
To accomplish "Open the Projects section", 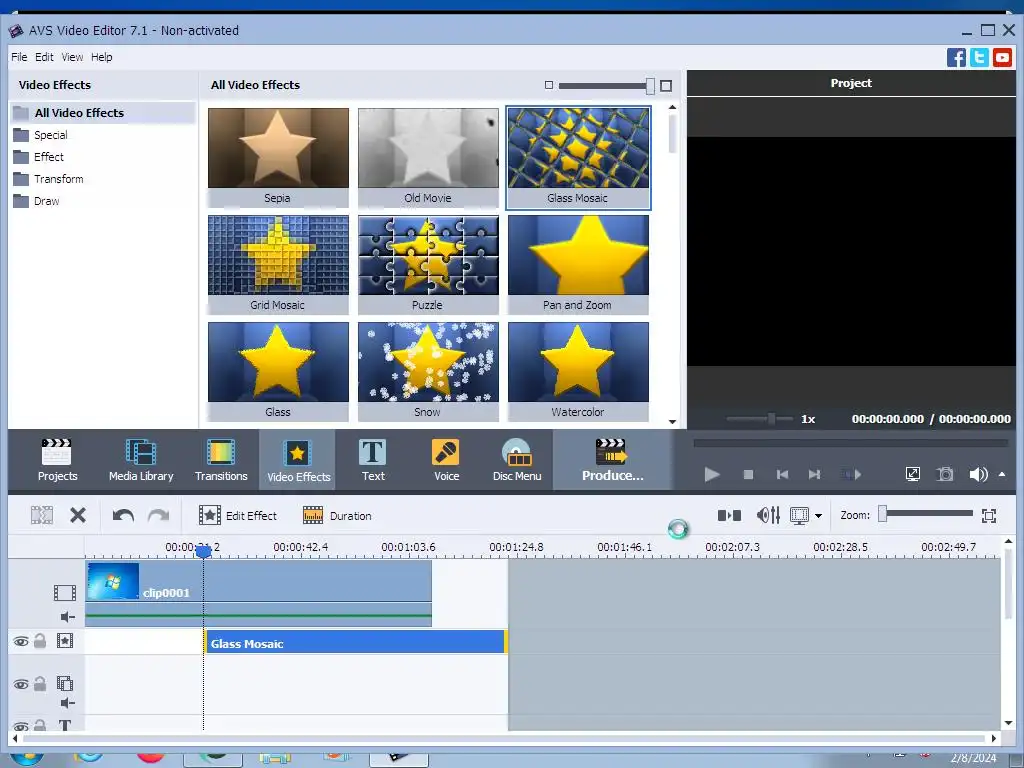I will [x=57, y=460].
